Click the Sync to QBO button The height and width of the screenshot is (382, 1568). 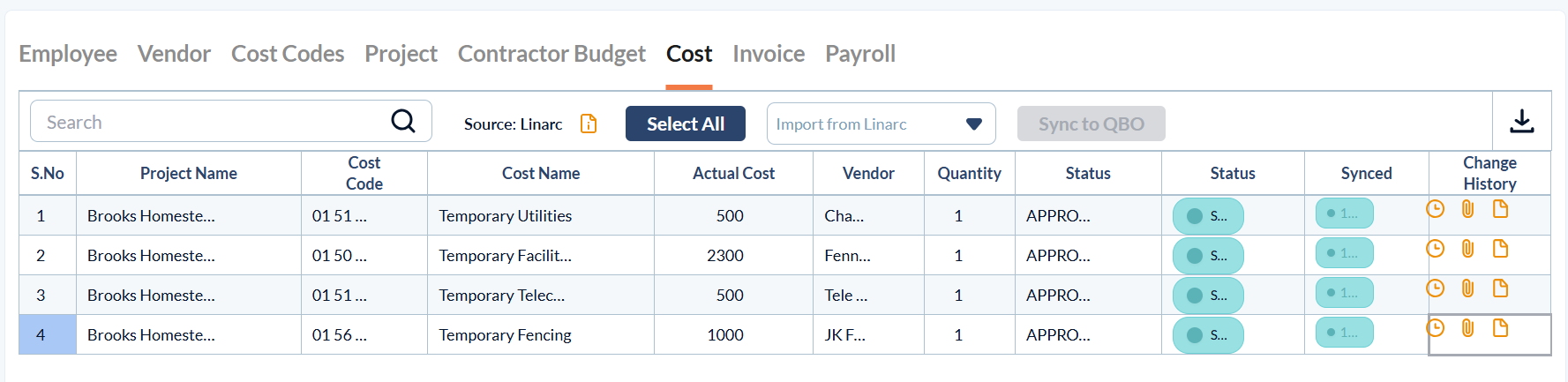tap(1091, 124)
